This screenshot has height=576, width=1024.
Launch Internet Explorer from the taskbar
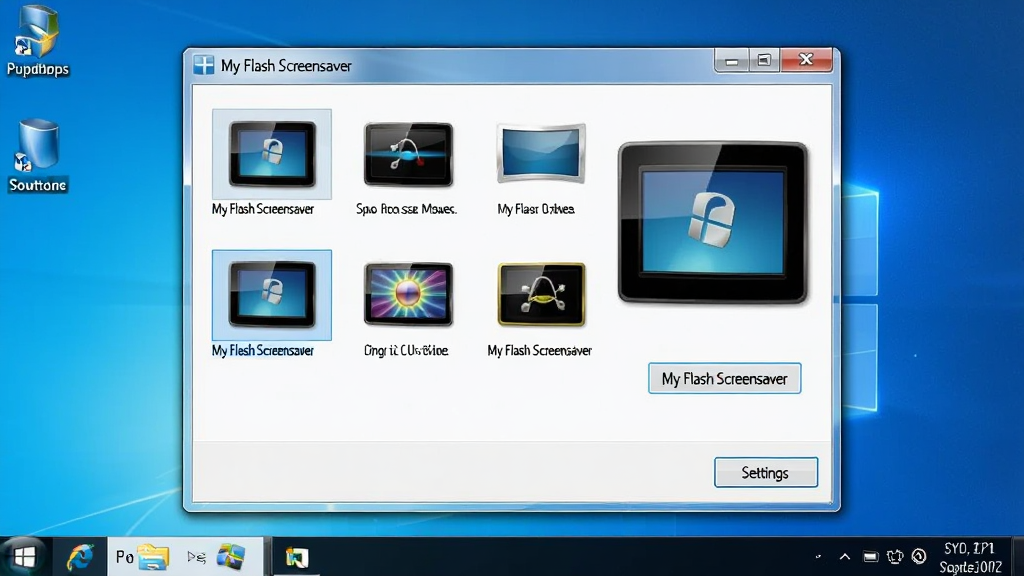80,558
